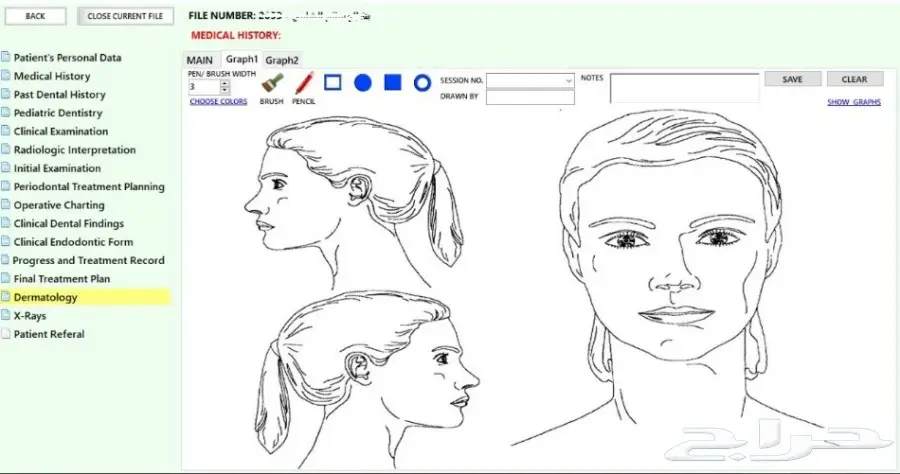Switch to the Graph2 tab
The height and width of the screenshot is (474, 900).
click(282, 60)
